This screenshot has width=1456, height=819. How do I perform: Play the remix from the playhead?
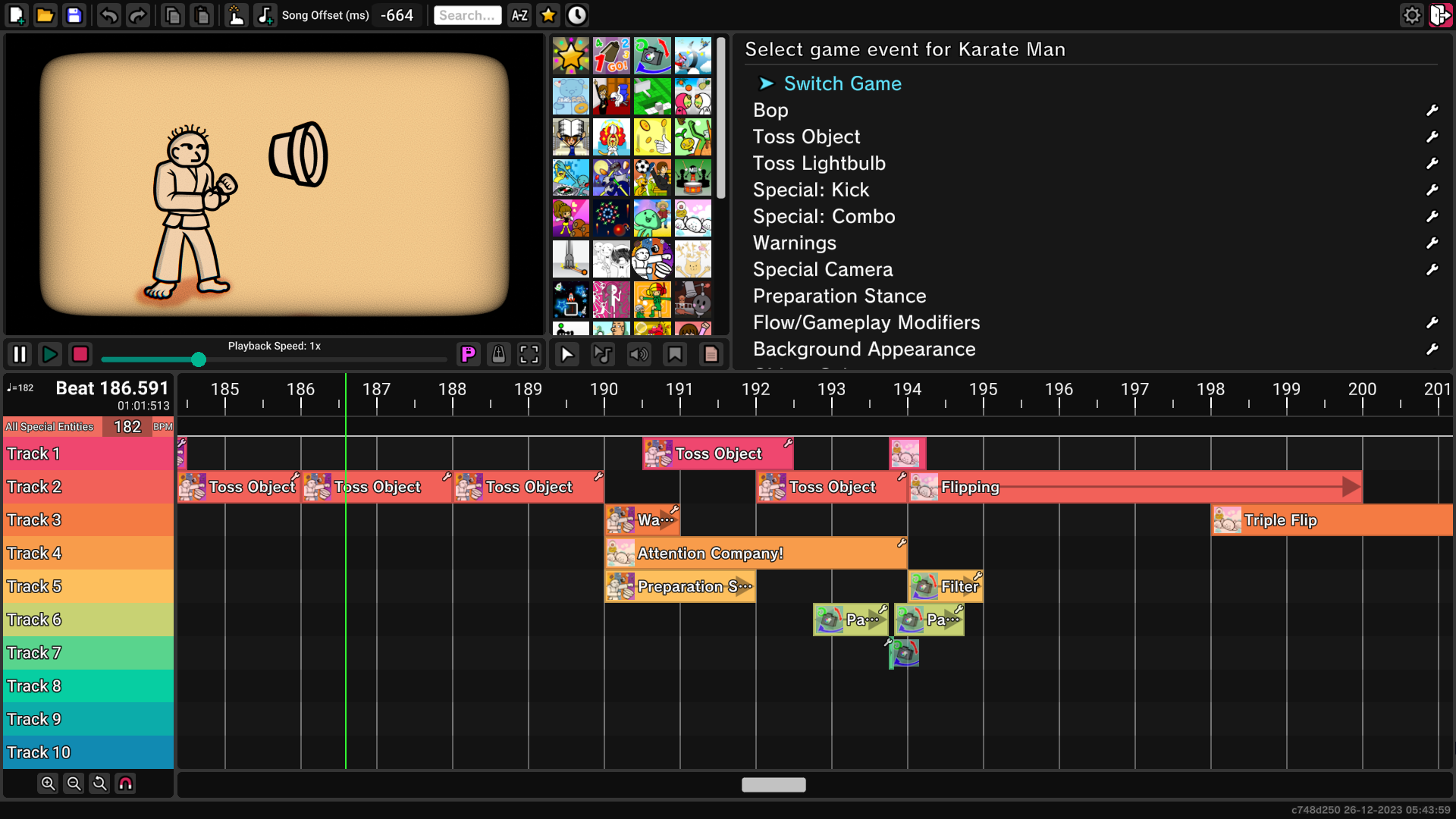[50, 354]
